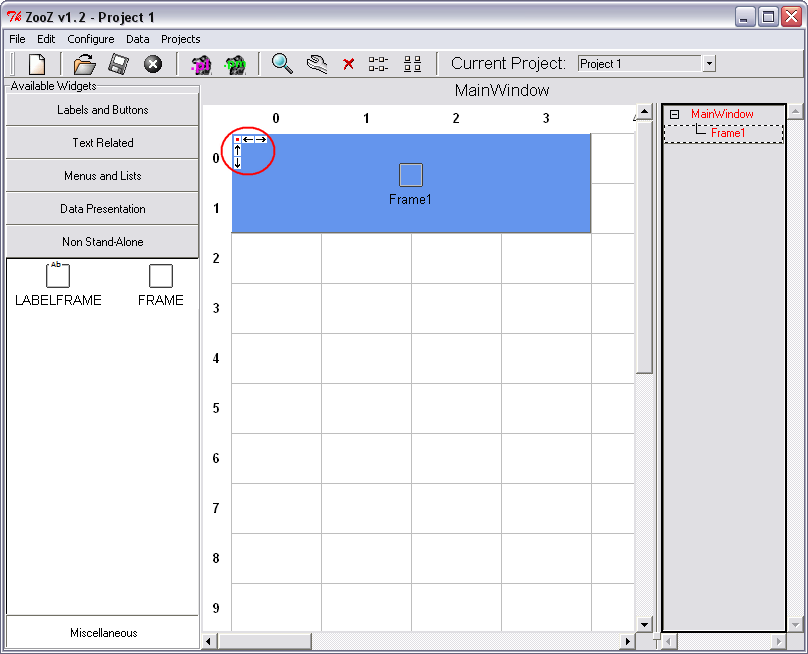Viewport: 808px width, 654px height.
Task: Click the grid's vertical scrollbar down arrow
Action: click(x=644, y=625)
